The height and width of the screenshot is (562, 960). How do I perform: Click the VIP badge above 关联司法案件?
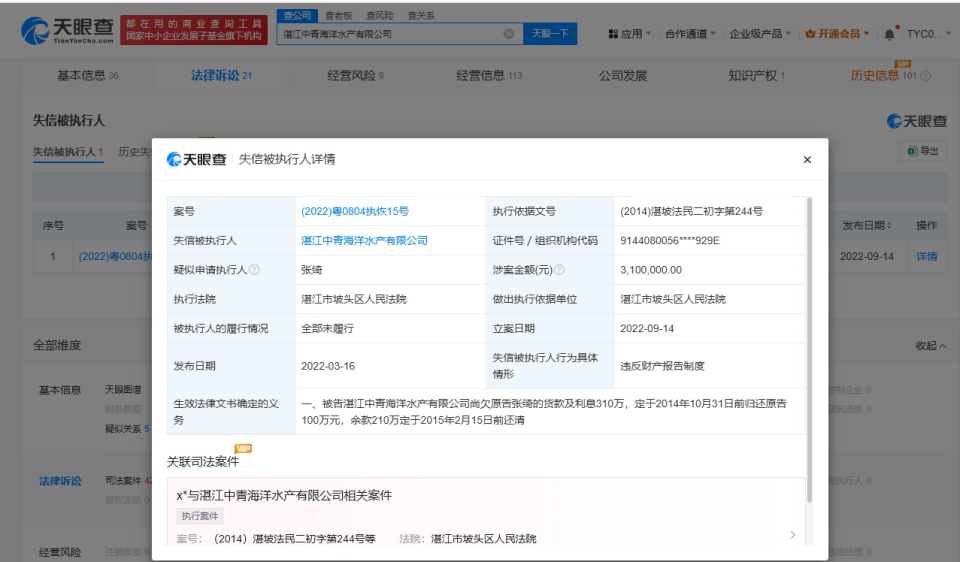[243, 449]
